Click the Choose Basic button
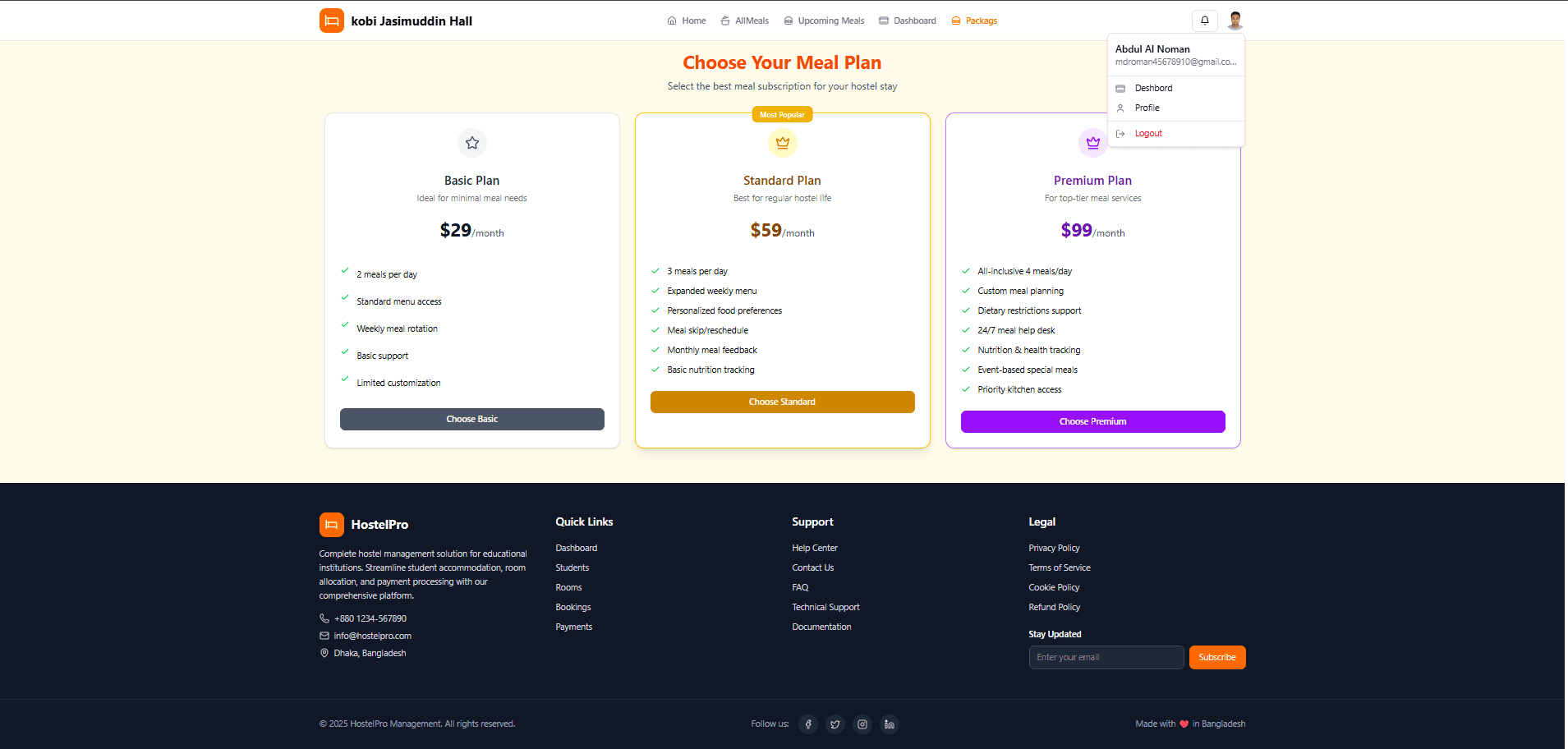Image resolution: width=1568 pixels, height=749 pixels. [x=472, y=419]
